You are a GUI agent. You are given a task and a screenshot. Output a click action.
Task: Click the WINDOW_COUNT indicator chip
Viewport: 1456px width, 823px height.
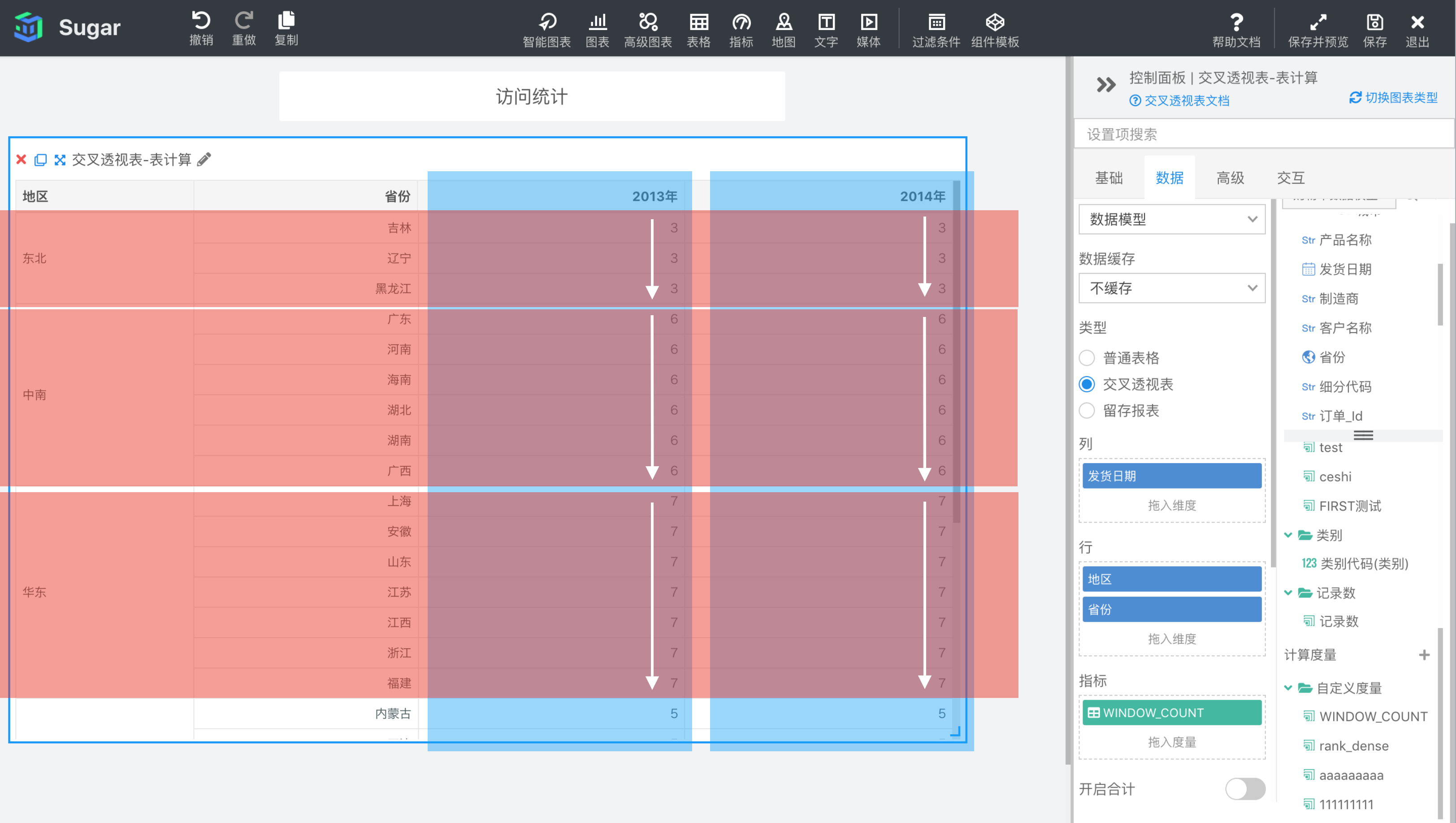pos(1172,713)
